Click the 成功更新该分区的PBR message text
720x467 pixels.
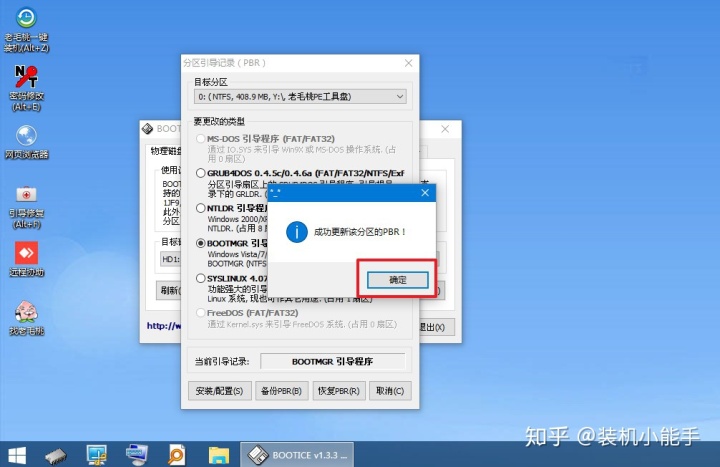[x=360, y=232]
